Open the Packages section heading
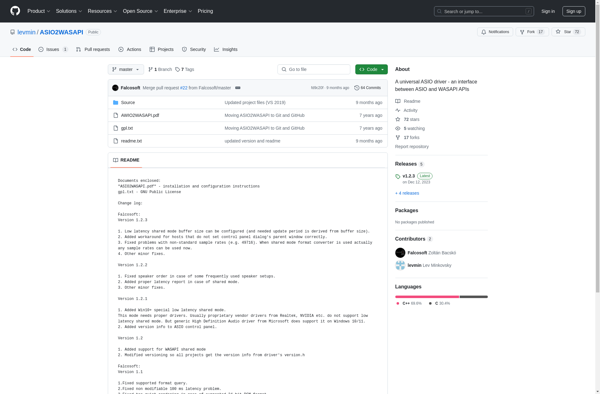The height and width of the screenshot is (394, 600). click(406, 210)
